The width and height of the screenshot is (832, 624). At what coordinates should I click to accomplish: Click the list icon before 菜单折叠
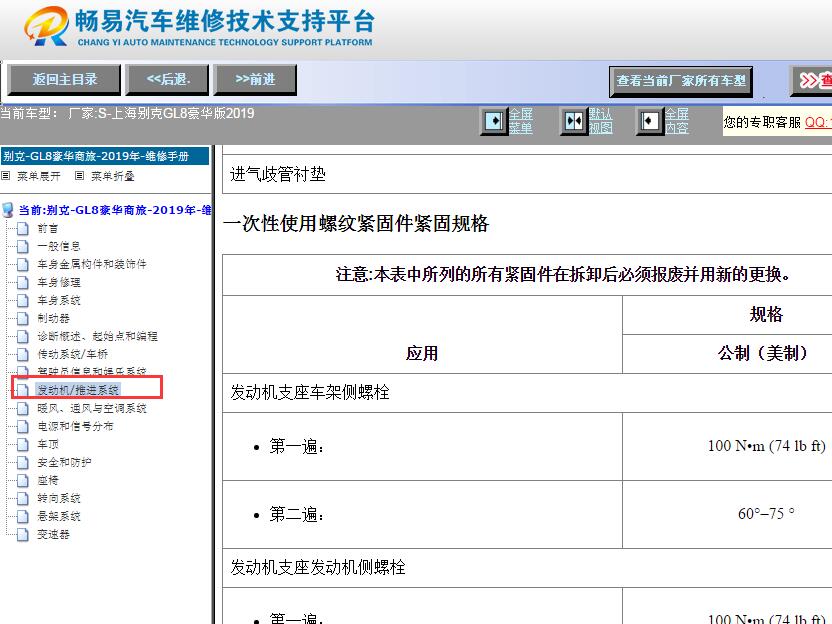click(x=79, y=176)
